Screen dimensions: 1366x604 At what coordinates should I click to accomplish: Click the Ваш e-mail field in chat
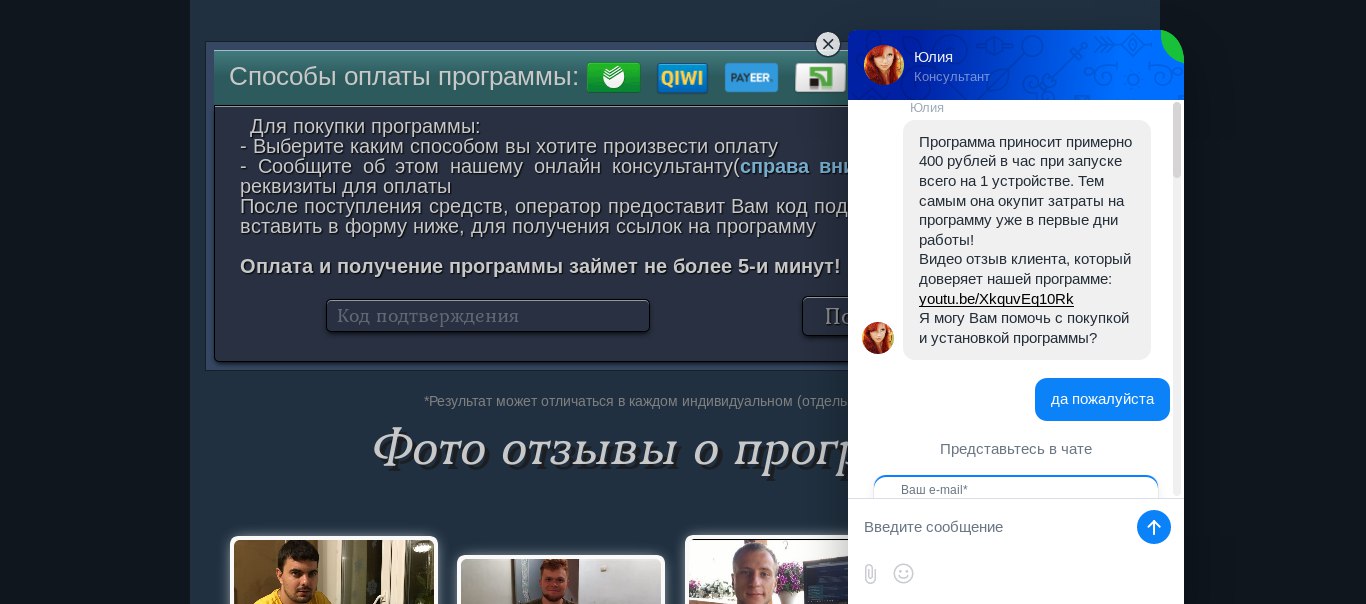(x=1016, y=488)
